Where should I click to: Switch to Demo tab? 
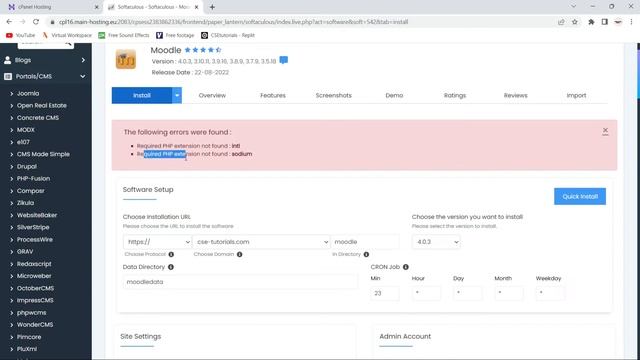394,95
